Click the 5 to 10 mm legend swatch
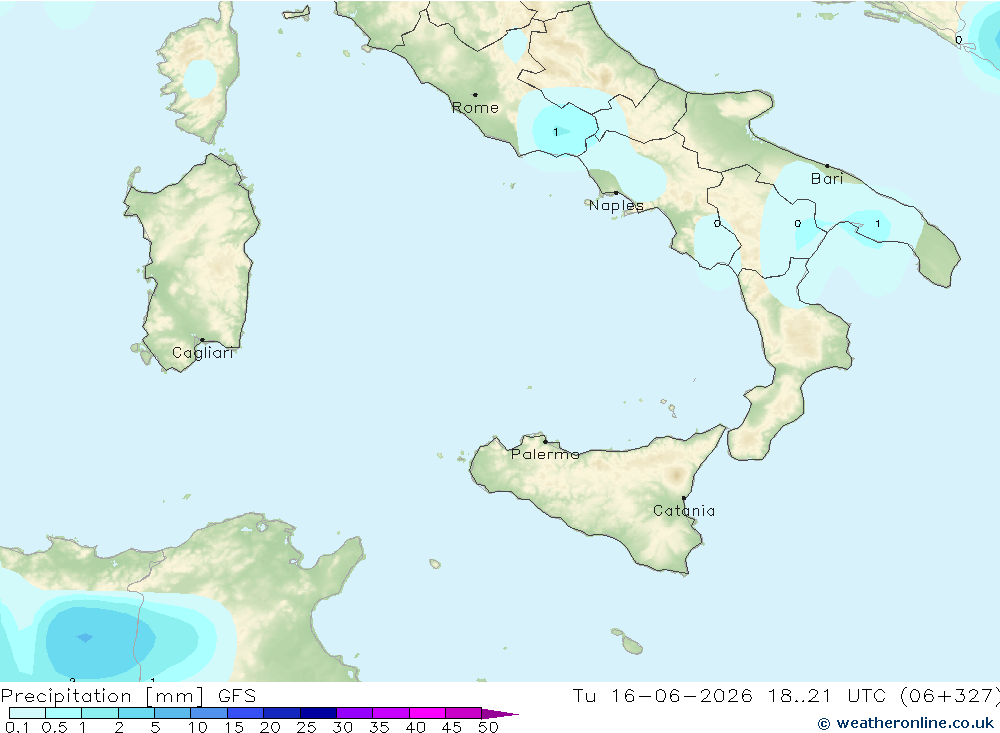The height and width of the screenshot is (733, 1000). pyautogui.click(x=172, y=713)
